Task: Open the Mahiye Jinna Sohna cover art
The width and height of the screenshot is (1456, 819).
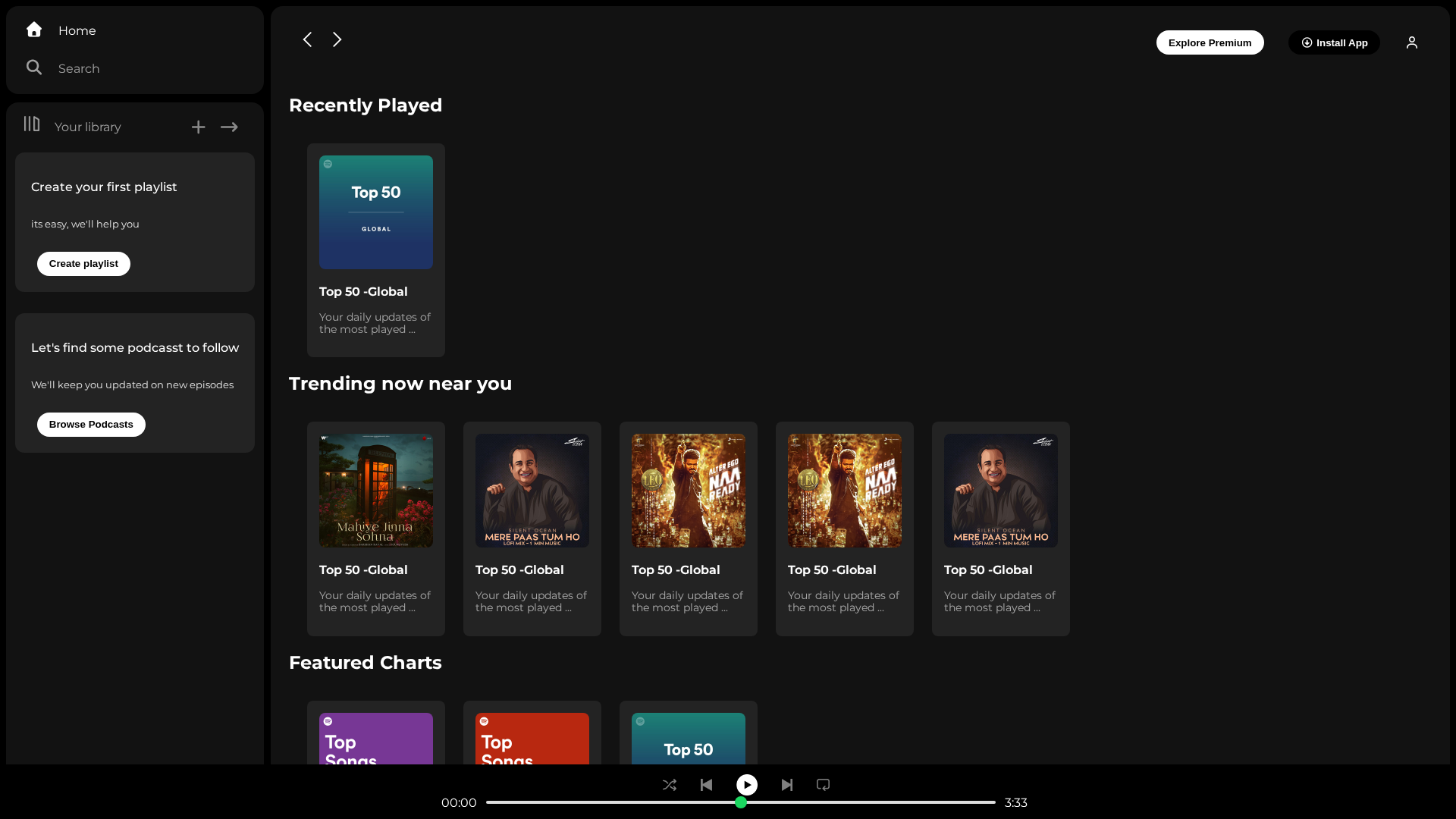Action: [376, 491]
